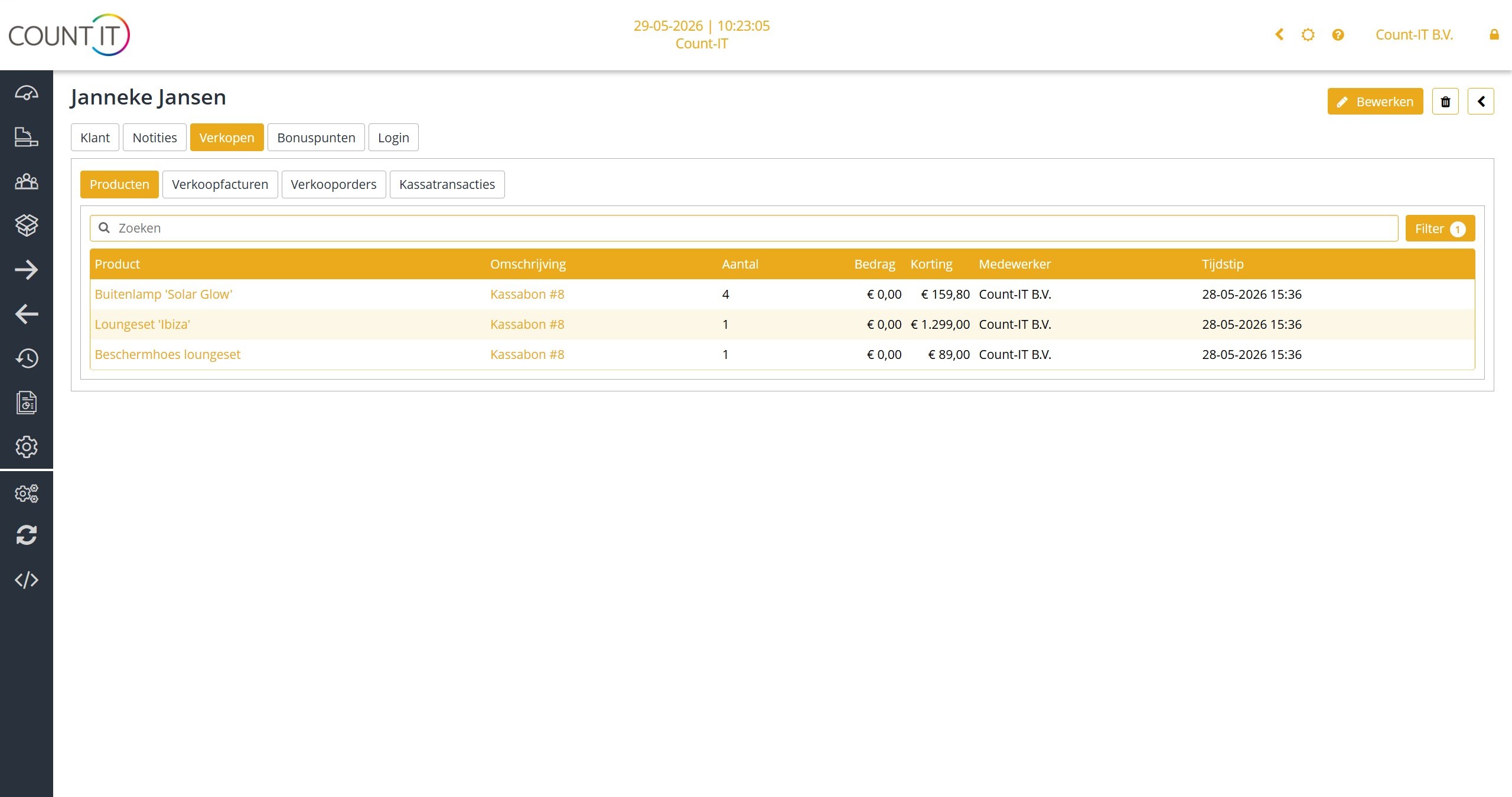Click the € 89,00 korting value
The width and height of the screenshot is (1512, 797).
tap(949, 354)
